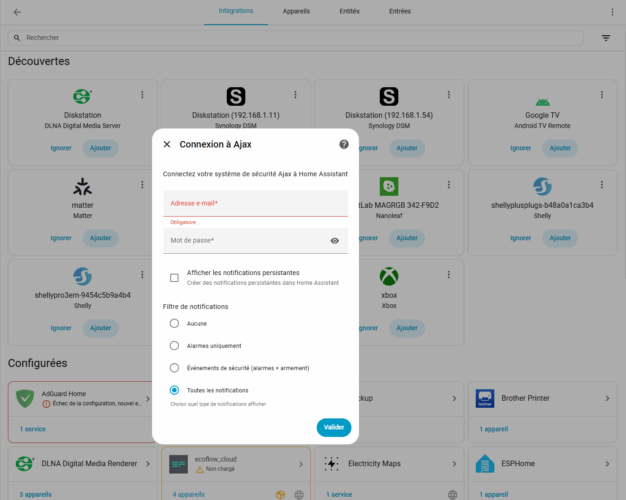Expand the Electricity Maps entry chevron

point(454,464)
